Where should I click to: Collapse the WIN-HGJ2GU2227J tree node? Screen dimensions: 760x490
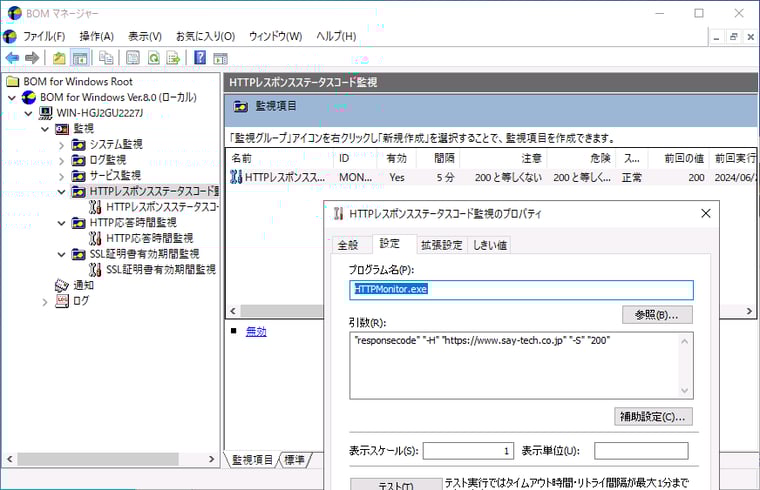pyautogui.click(x=29, y=113)
